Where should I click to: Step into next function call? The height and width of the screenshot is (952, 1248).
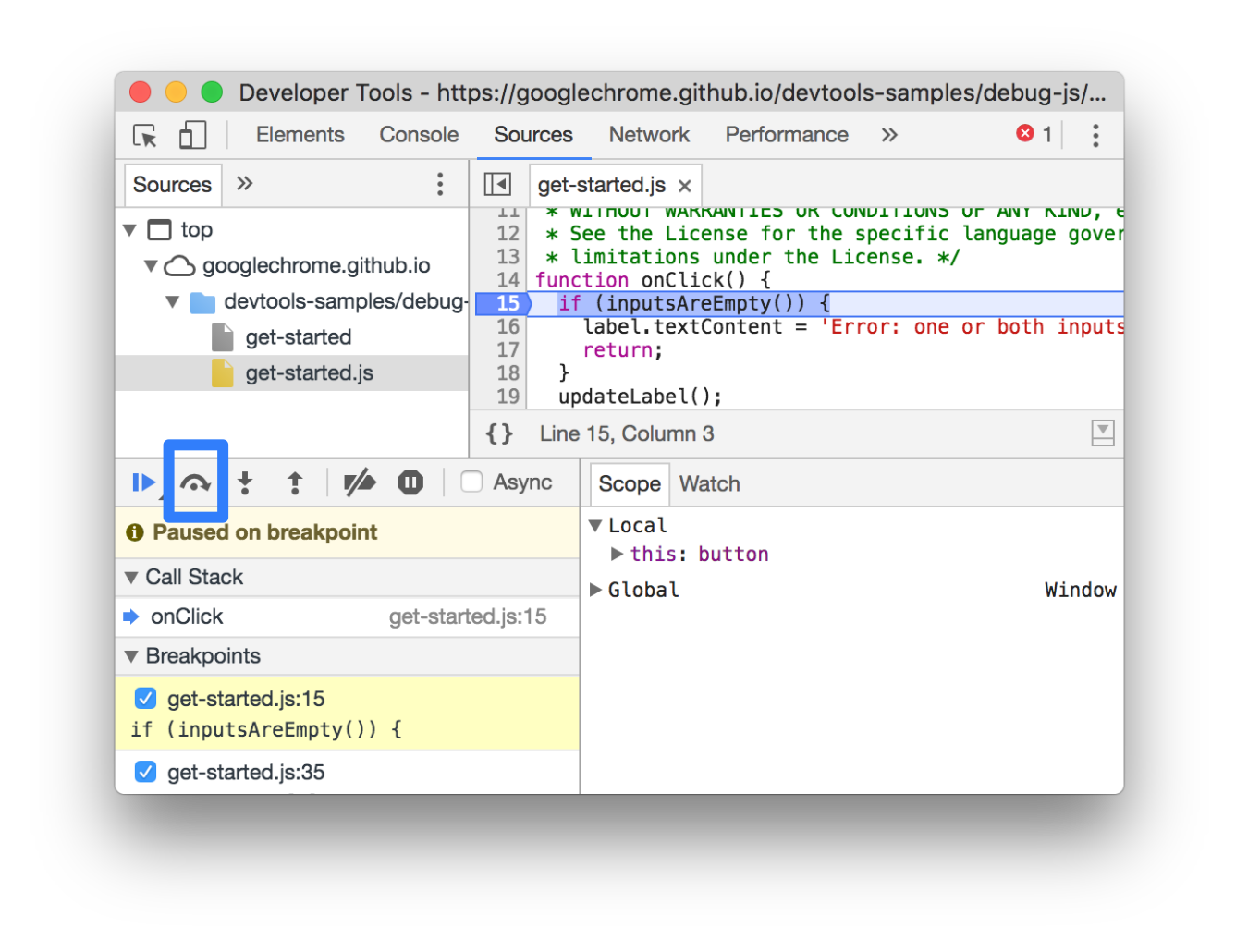coord(245,482)
